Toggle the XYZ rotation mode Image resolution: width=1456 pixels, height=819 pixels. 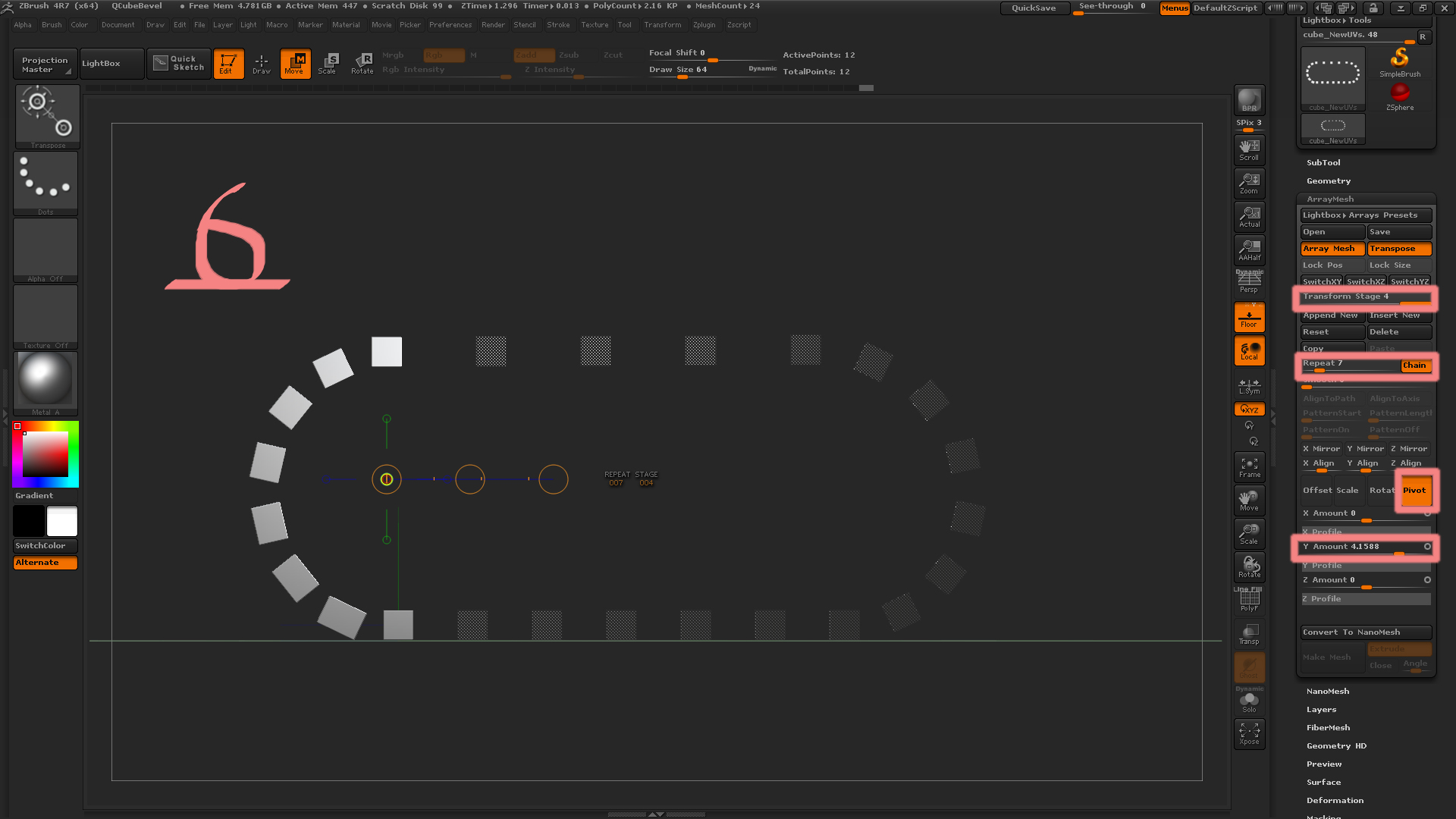pyautogui.click(x=1249, y=409)
